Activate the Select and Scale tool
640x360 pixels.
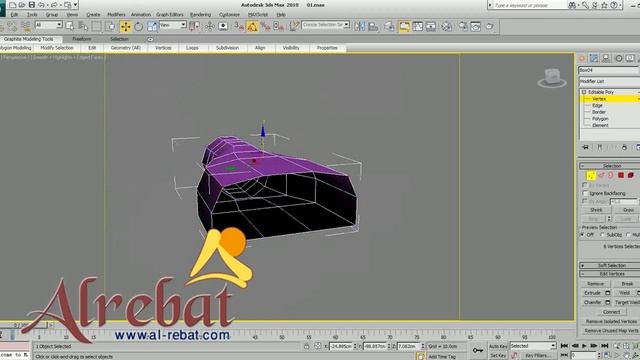[152, 27]
